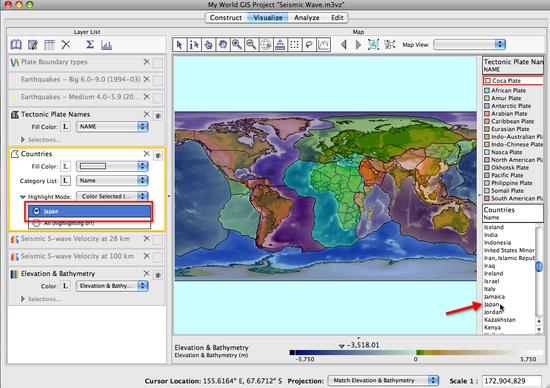The width and height of the screenshot is (550, 388).
Task: Click Japan in the Countries list
Action: click(492, 304)
